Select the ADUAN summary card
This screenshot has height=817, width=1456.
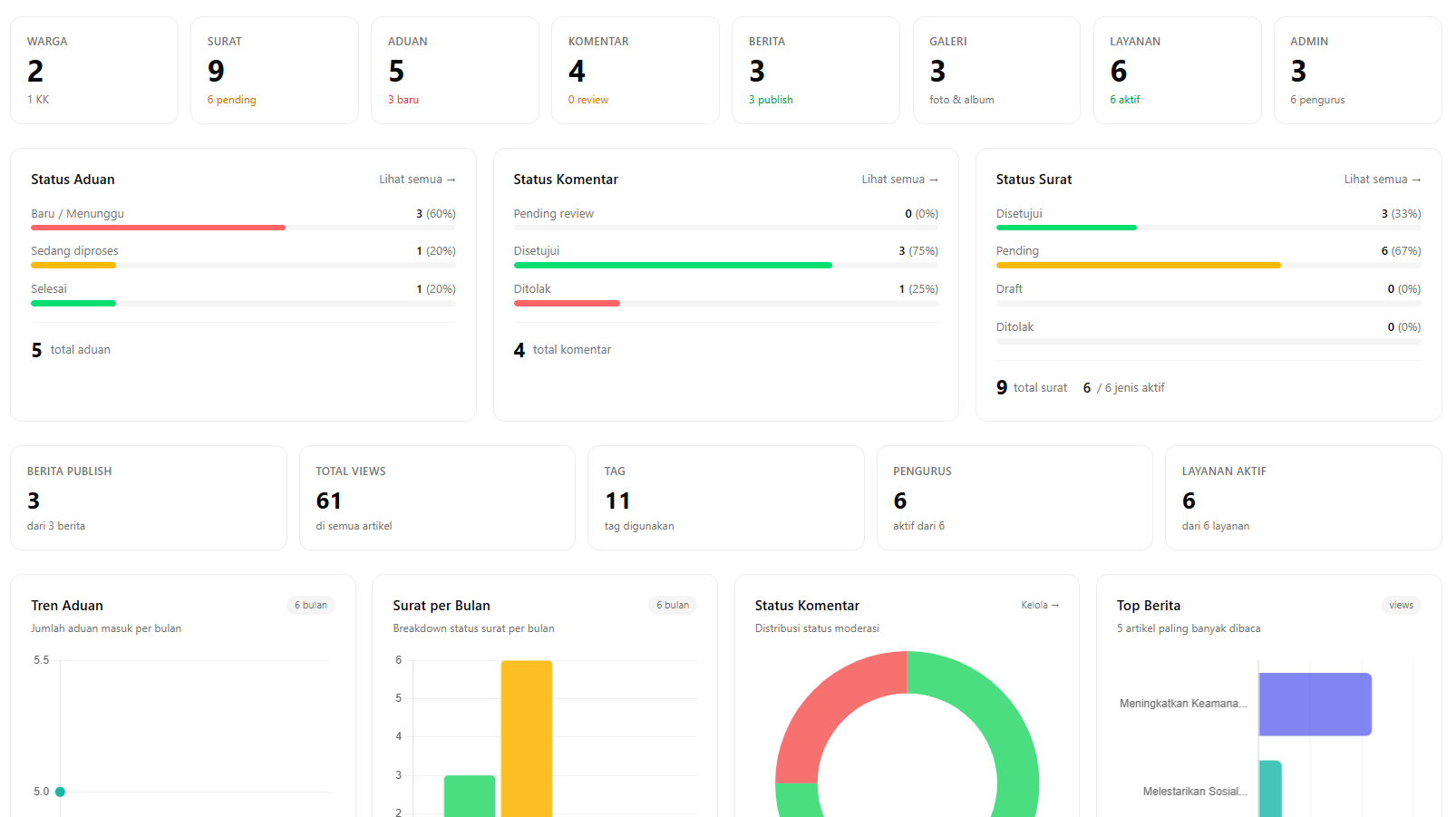455,70
